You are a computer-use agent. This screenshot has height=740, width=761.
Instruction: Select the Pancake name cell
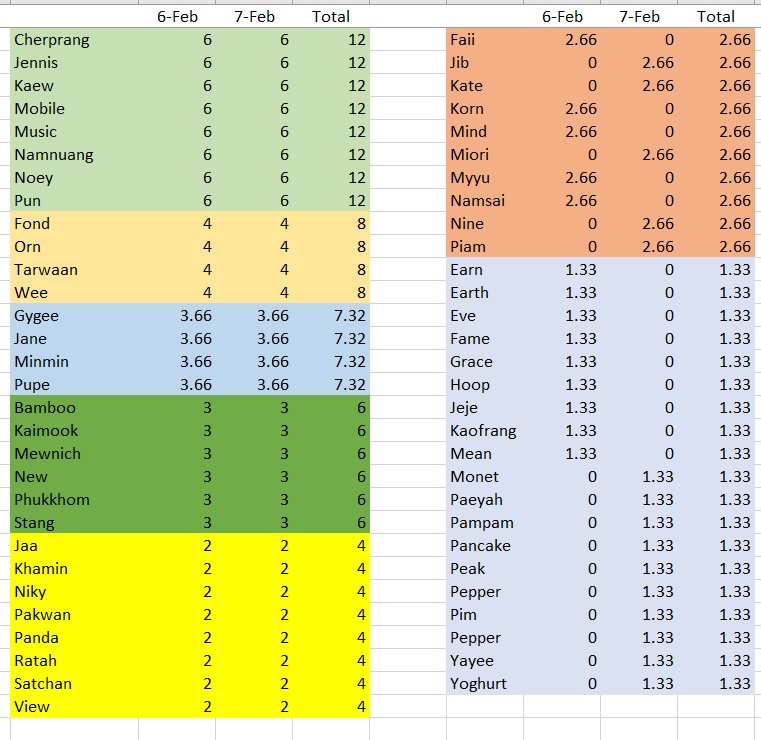pyautogui.click(x=485, y=546)
